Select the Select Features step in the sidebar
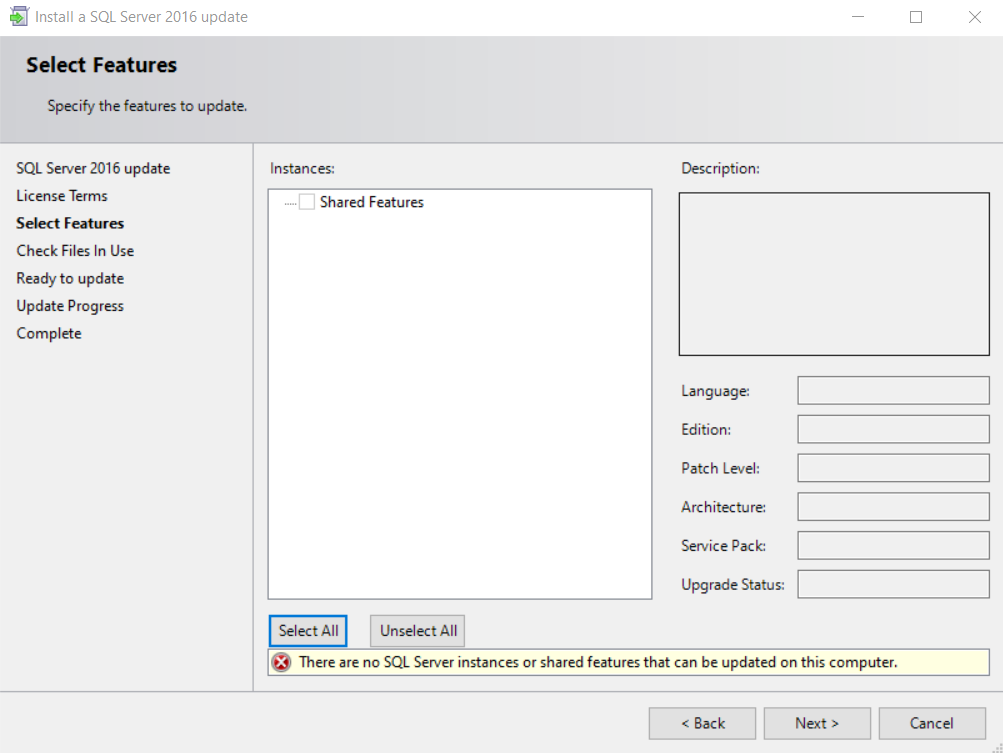This screenshot has height=753, width=1003. tap(70, 223)
